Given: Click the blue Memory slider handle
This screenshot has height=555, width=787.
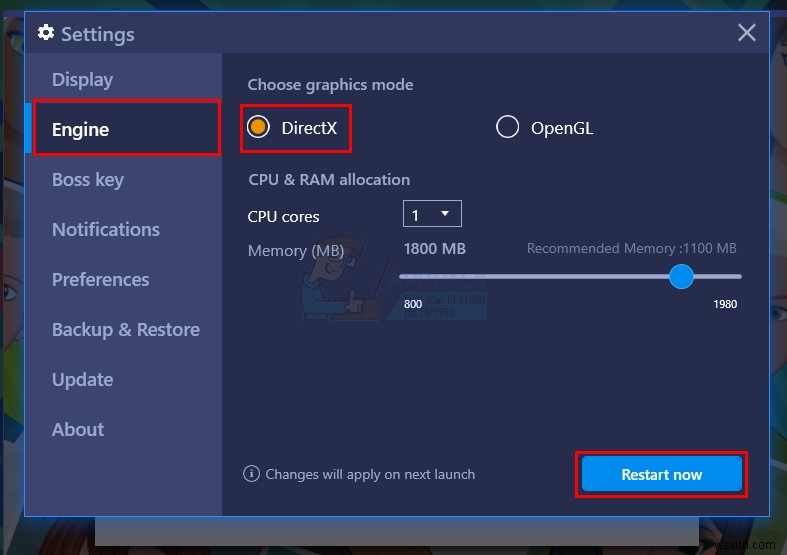Looking at the screenshot, I should pyautogui.click(x=681, y=276).
